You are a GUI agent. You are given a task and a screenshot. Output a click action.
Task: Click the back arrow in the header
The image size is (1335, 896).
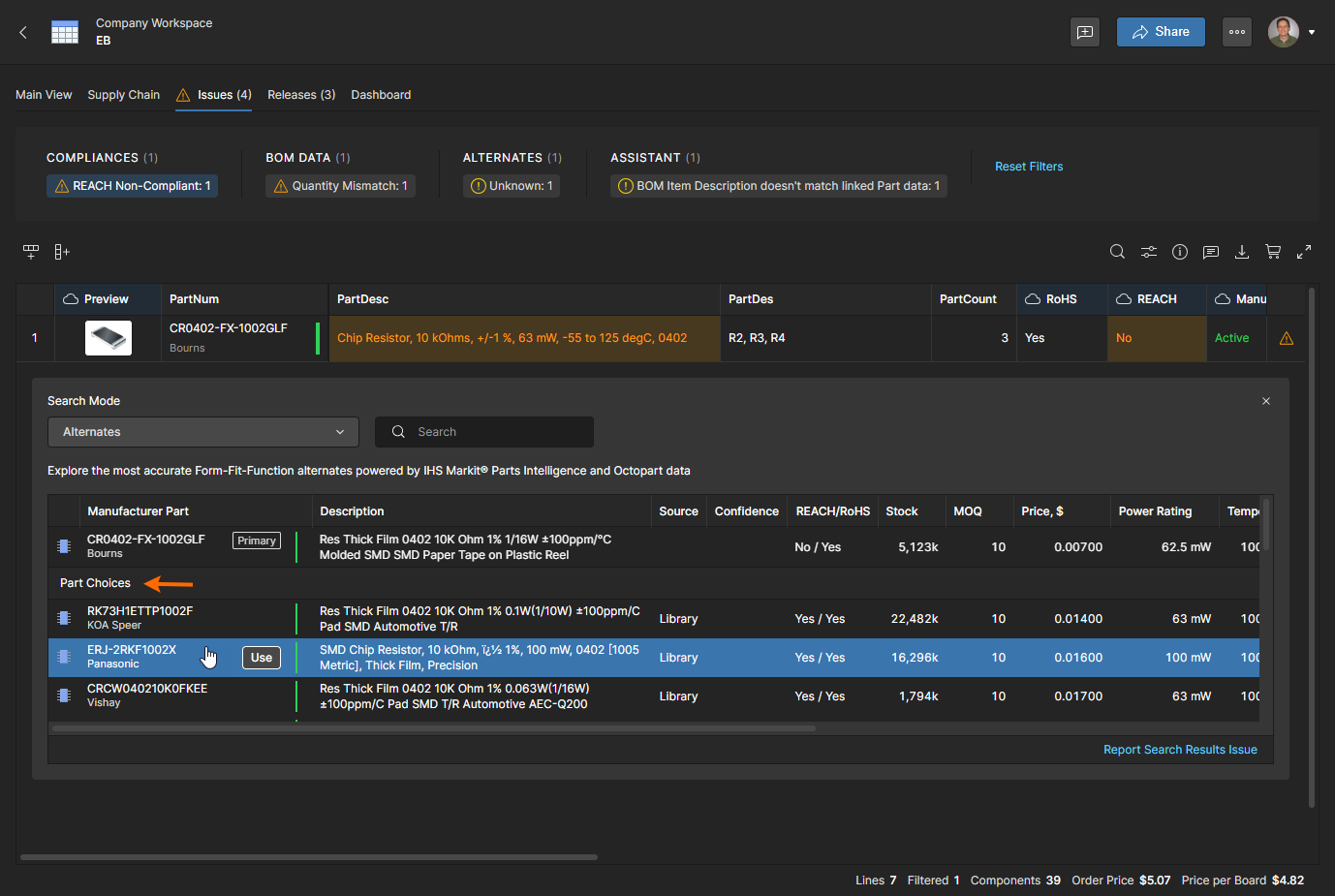pos(23,32)
